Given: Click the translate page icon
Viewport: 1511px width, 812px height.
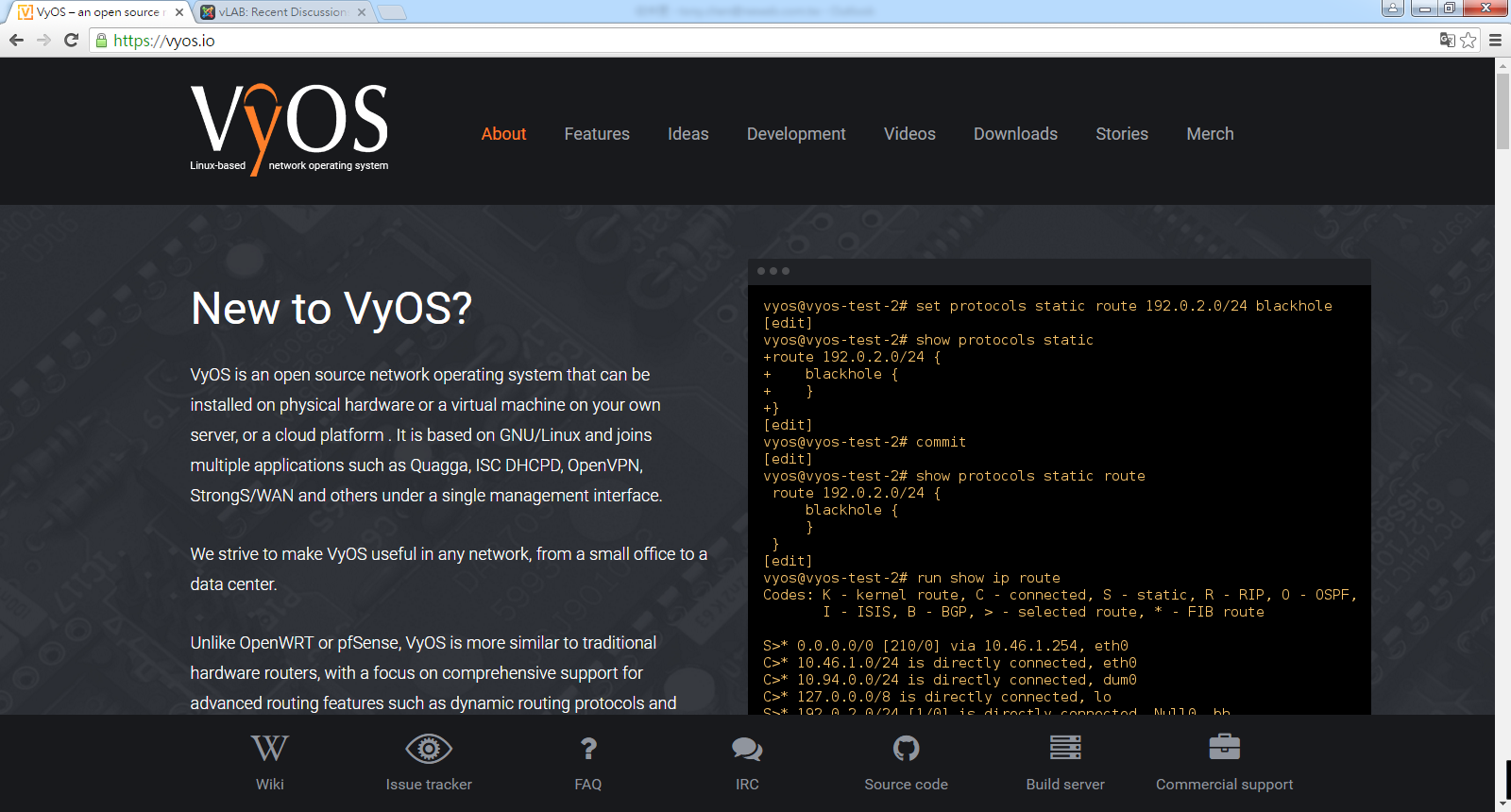Looking at the screenshot, I should [x=1447, y=41].
